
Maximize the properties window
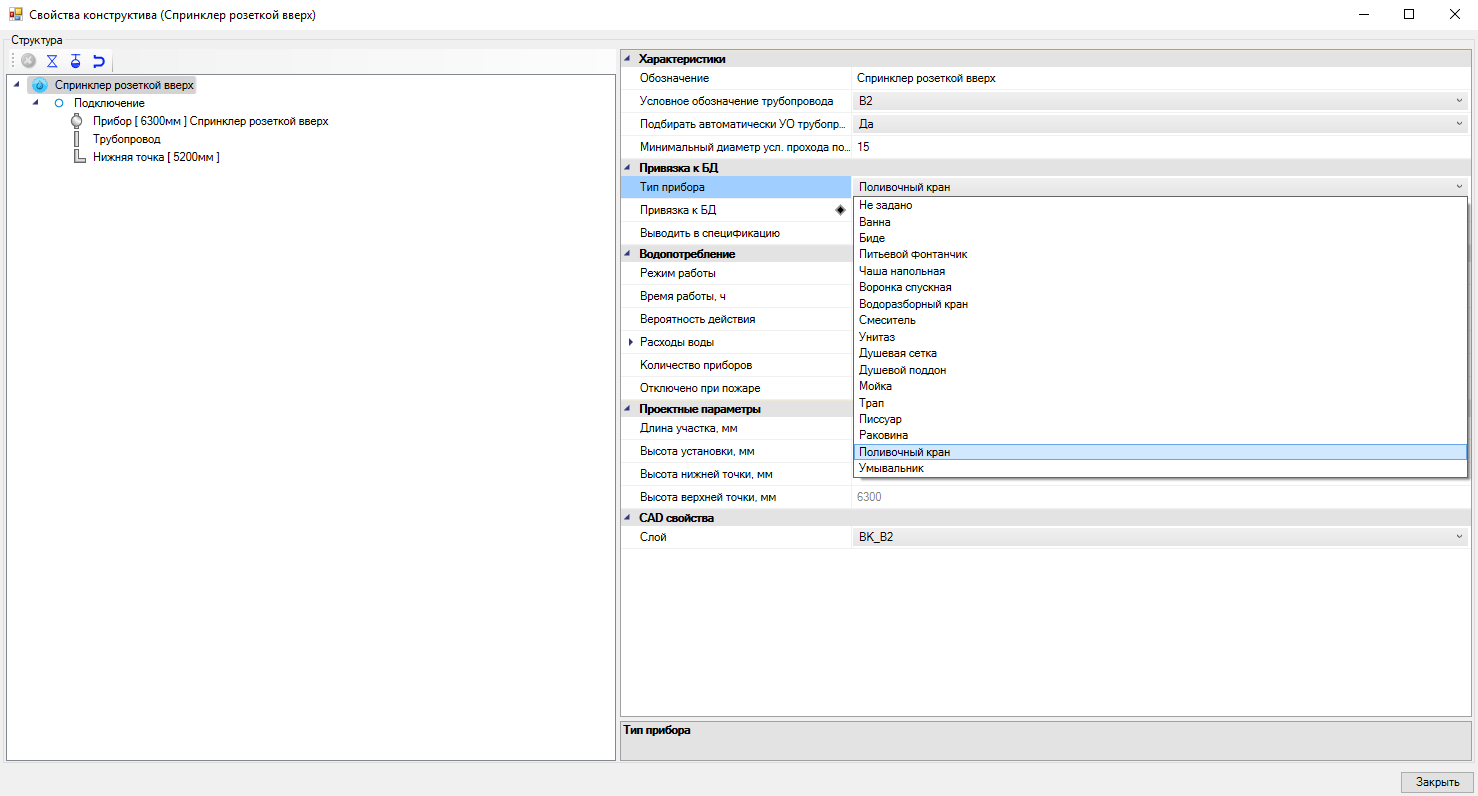click(x=1409, y=15)
